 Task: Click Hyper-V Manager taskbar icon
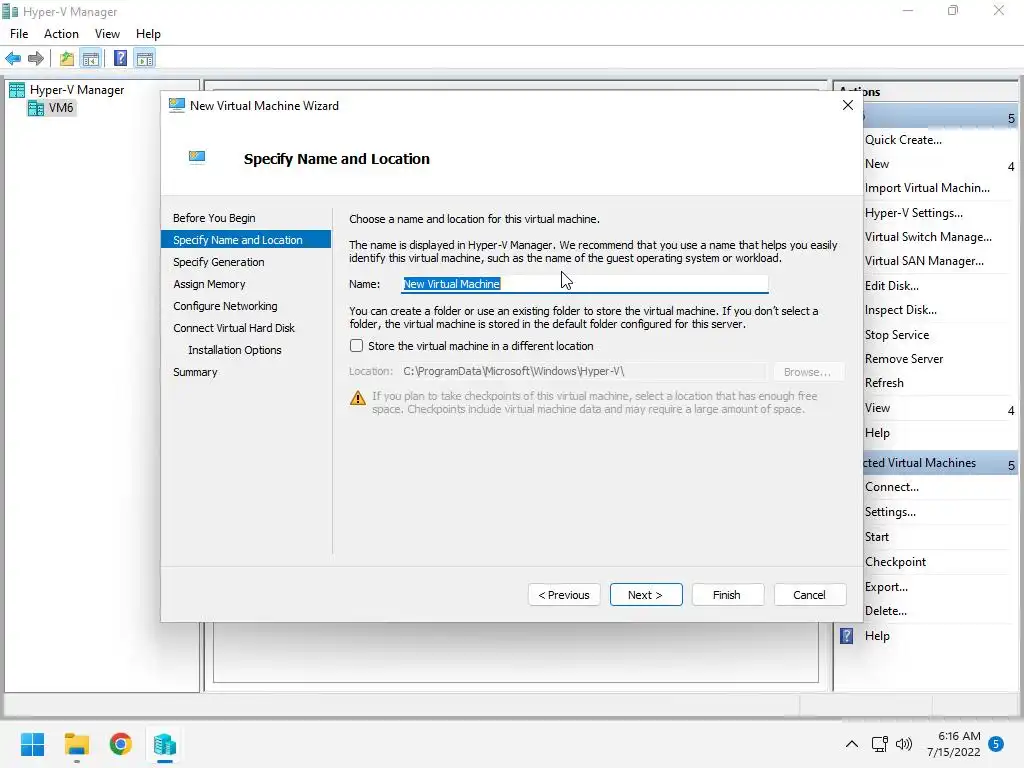(x=165, y=744)
